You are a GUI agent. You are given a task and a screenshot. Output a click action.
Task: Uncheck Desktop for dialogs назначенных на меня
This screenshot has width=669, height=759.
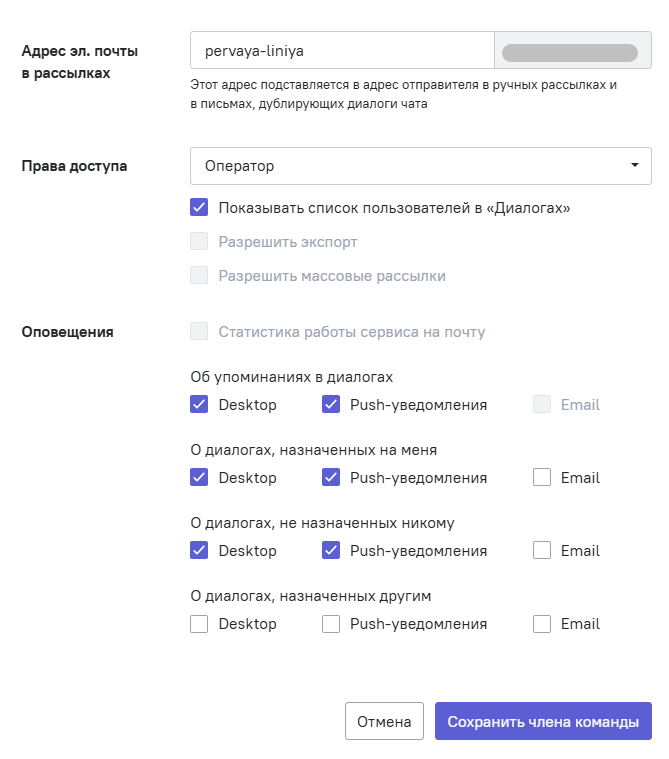click(199, 478)
